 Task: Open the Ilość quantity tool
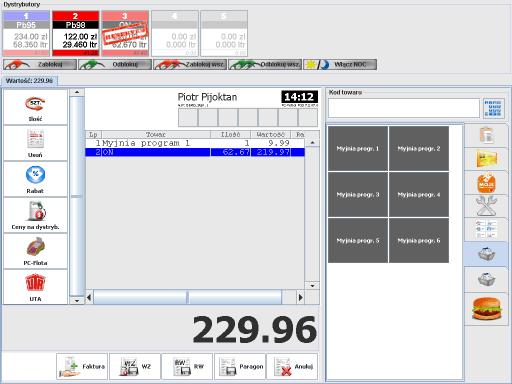(35, 107)
